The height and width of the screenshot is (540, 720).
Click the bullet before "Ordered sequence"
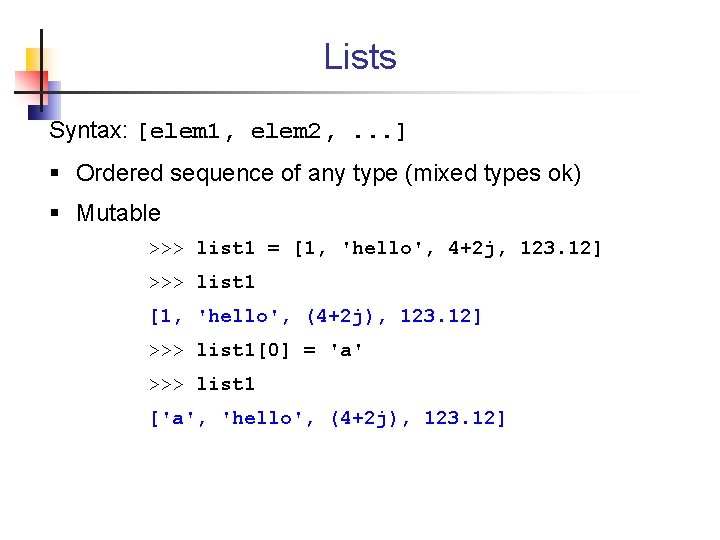pyautogui.click(x=55, y=173)
